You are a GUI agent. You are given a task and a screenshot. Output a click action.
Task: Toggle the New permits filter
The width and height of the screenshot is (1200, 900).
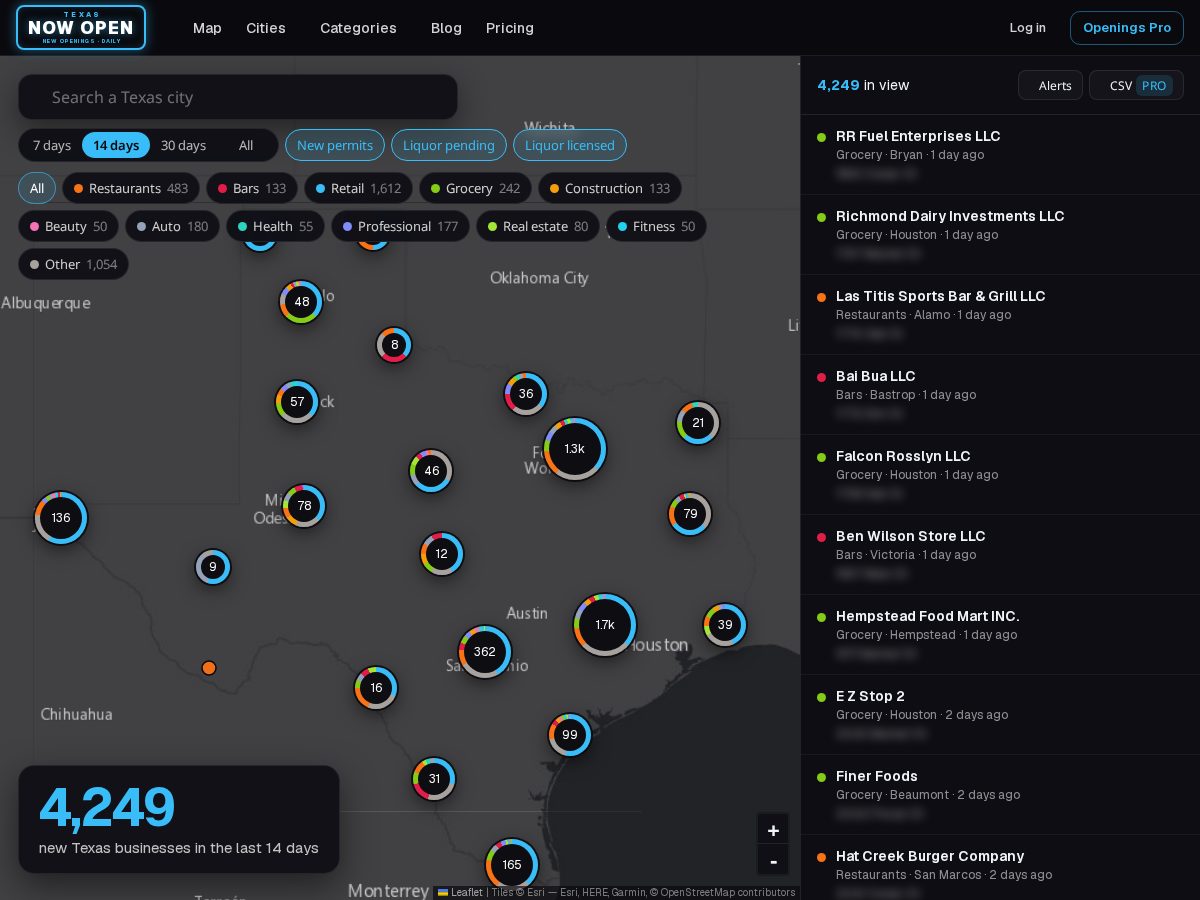pyautogui.click(x=335, y=145)
